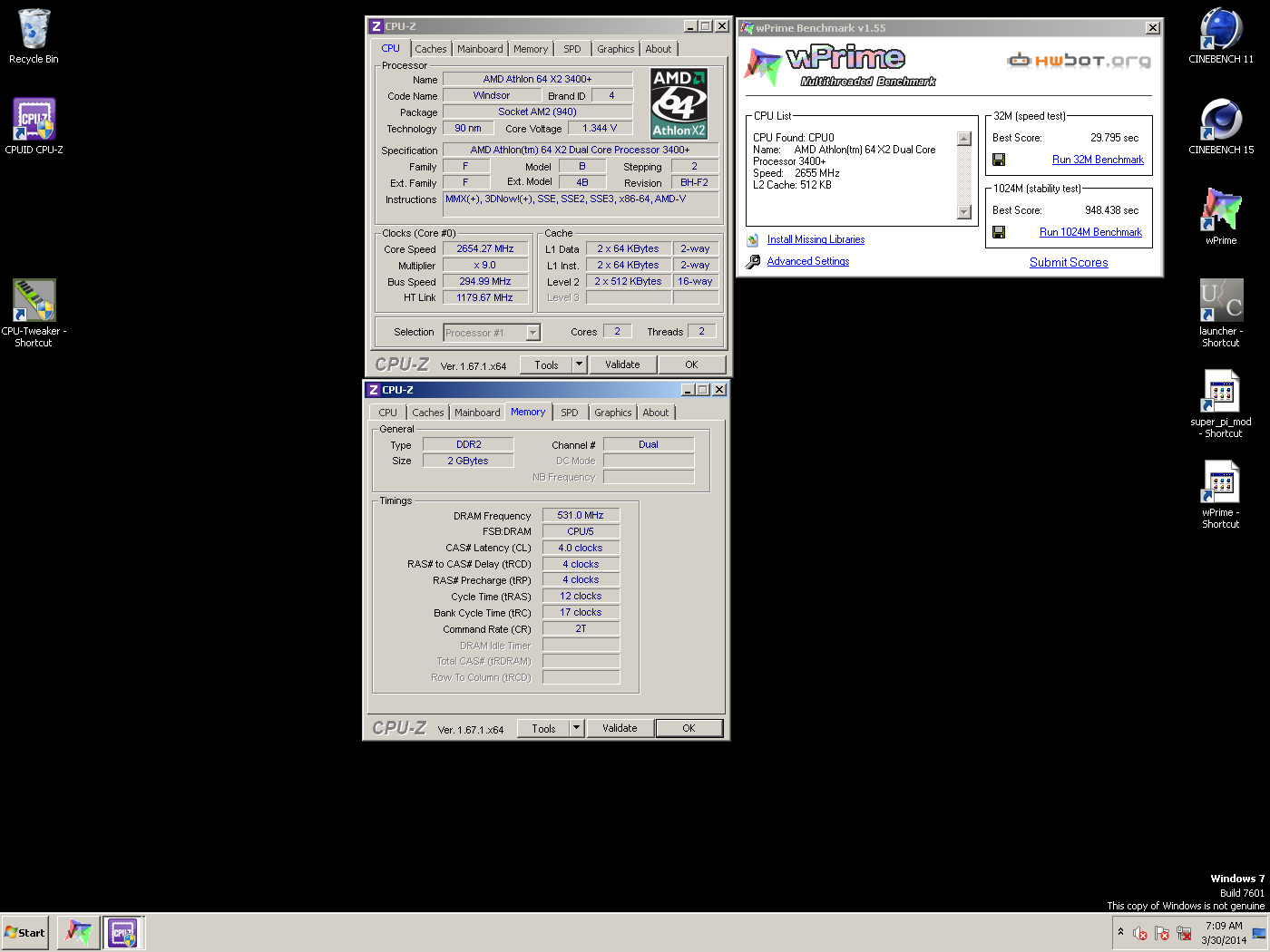Screen dimensions: 1270x952
Task: Click Core Speed value 2654.27 MHz
Action: tap(485, 249)
